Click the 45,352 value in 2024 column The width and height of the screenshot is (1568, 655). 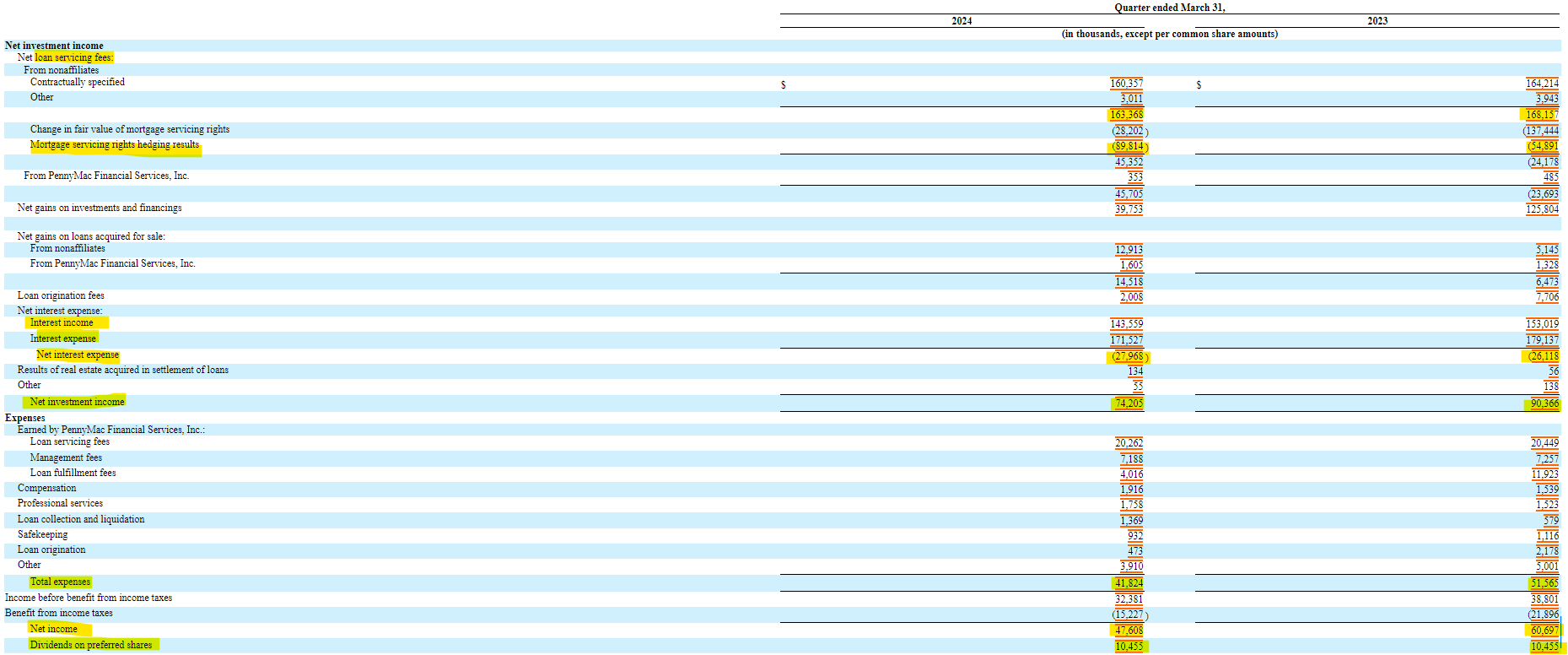click(1129, 162)
